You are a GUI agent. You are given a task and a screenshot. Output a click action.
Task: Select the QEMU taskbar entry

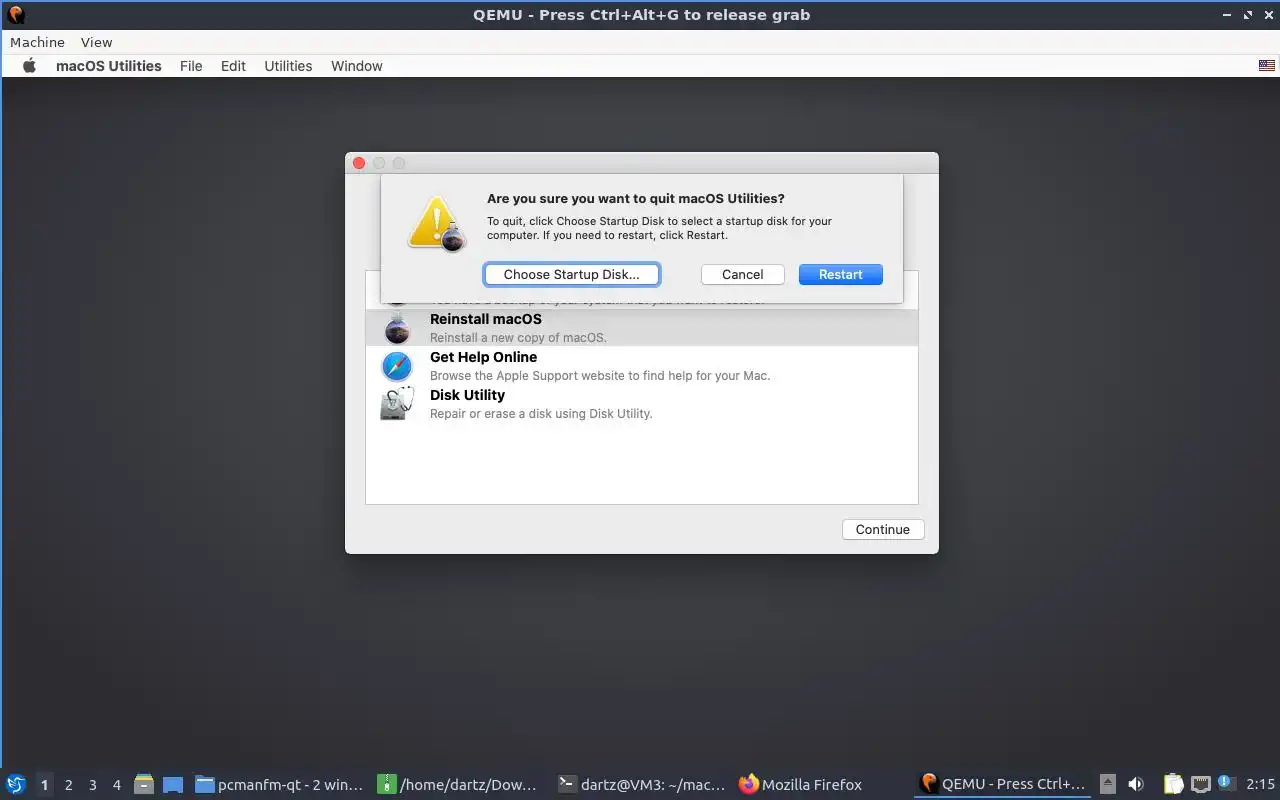tap(1003, 784)
